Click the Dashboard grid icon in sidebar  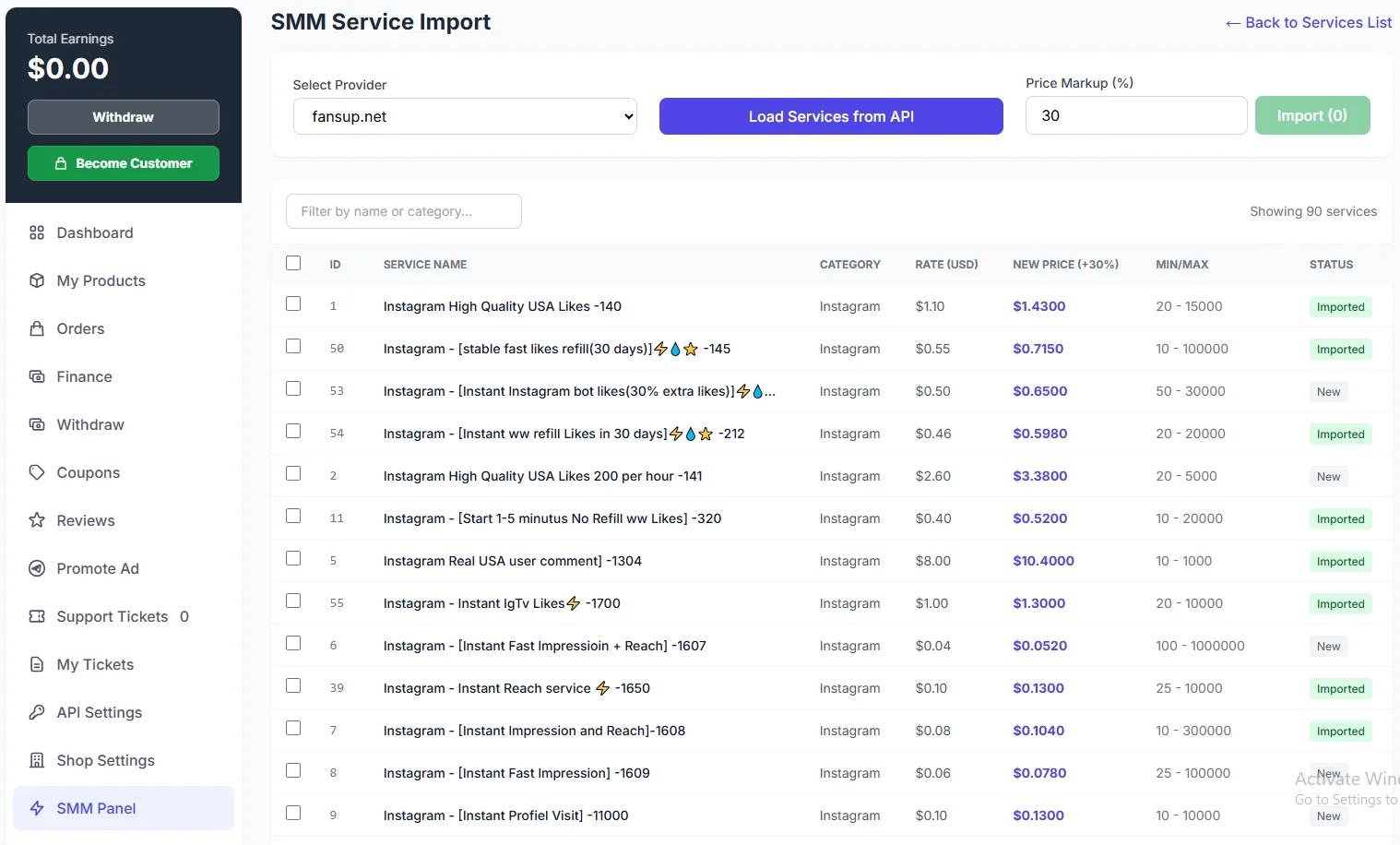37,232
